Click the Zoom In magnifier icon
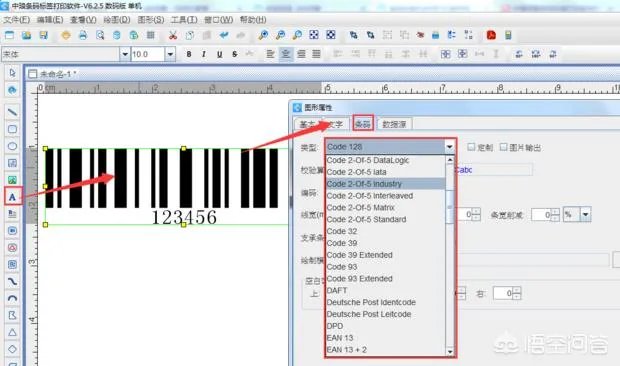620x366 pixels. pos(263,35)
